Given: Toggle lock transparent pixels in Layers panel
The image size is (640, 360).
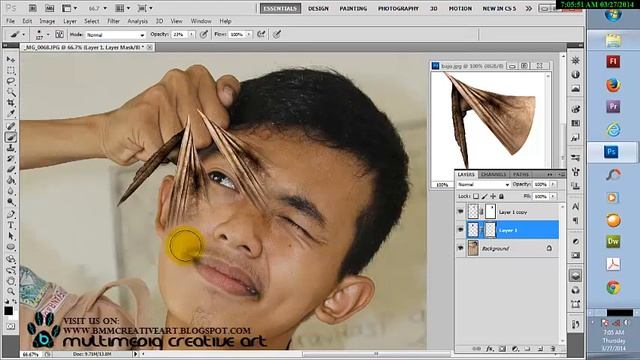Looking at the screenshot, I should click(476, 196).
